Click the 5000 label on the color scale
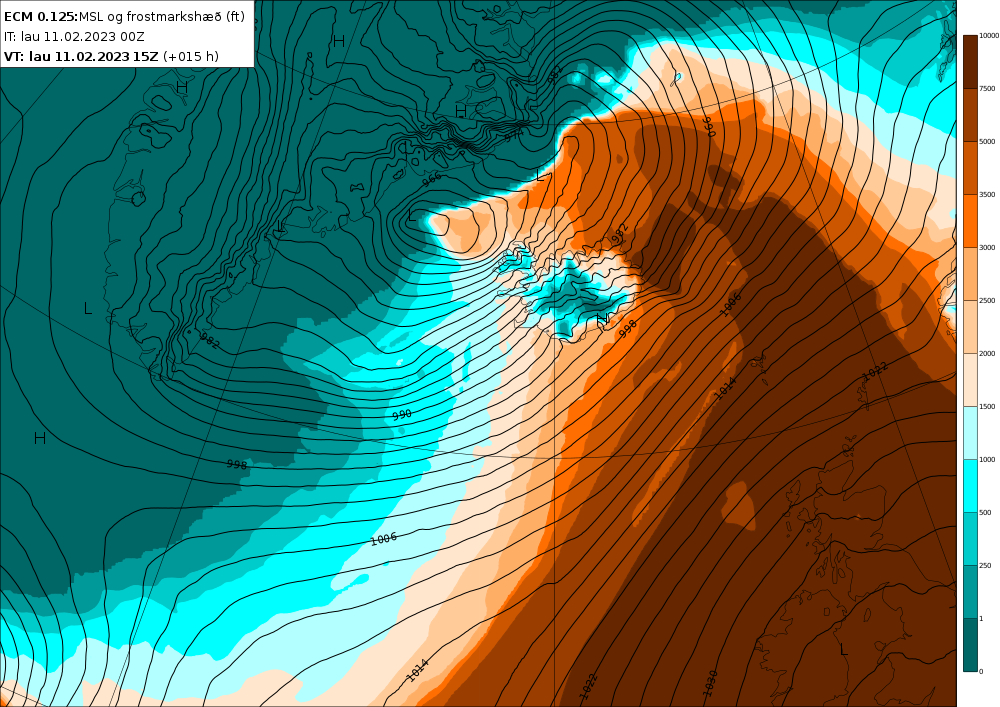Image resolution: width=1000 pixels, height=707 pixels. (x=987, y=142)
